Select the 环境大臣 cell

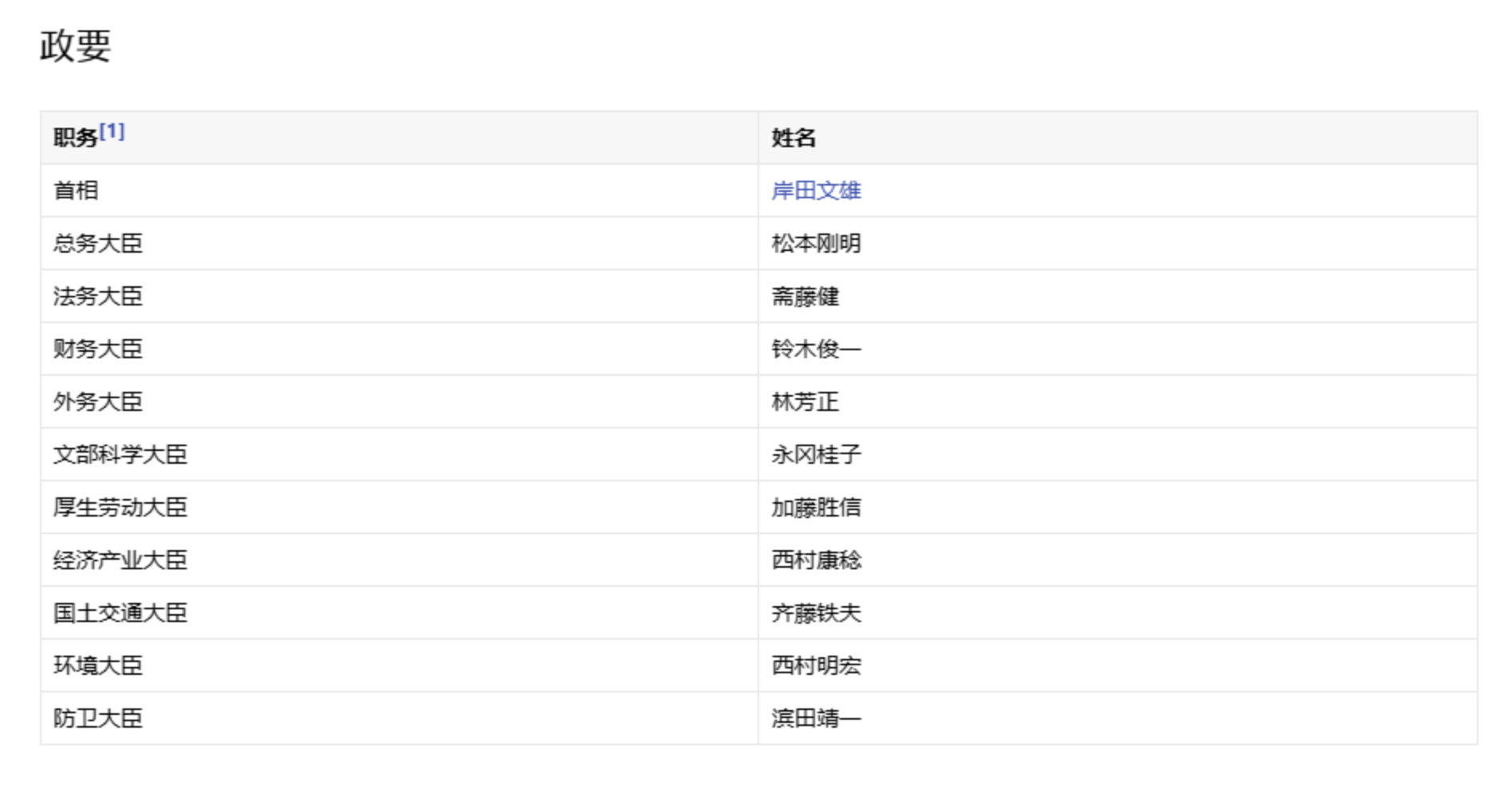click(400, 665)
